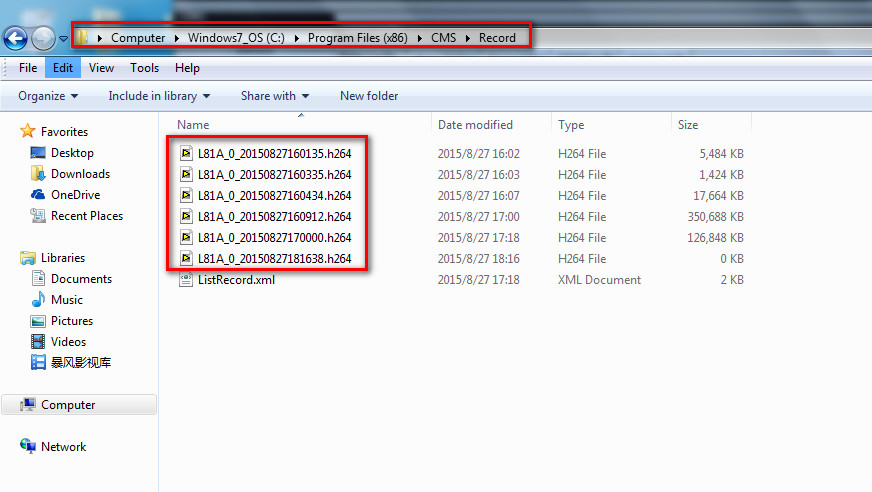Screen dimensions: 872x492
Task: Expand breadcrumb arrow after CMS
Action: pos(468,38)
